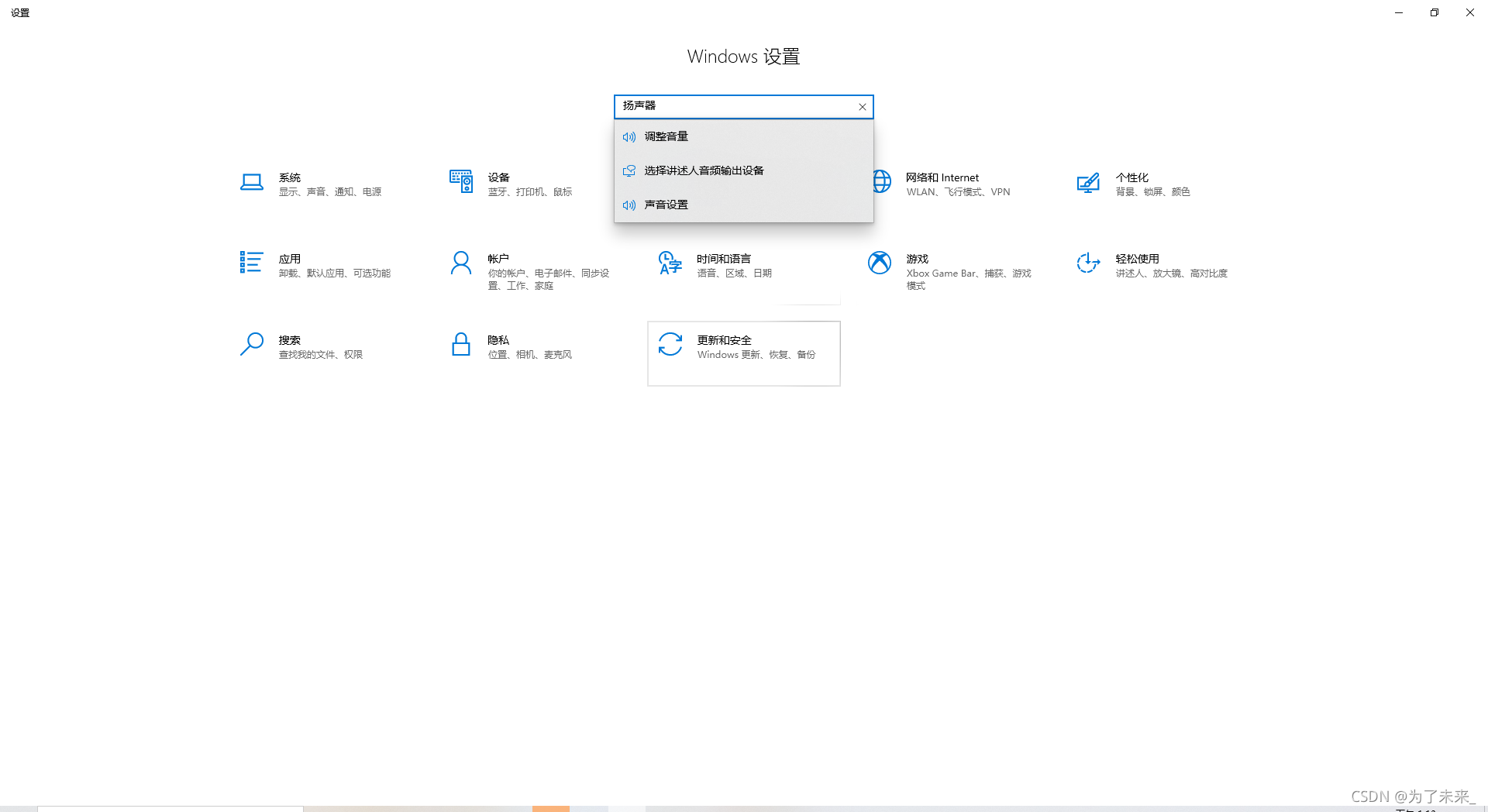Screen dimensions: 1488x812
Task: Click the 卸载、默认应用、可选功能 description
Action: point(335,274)
